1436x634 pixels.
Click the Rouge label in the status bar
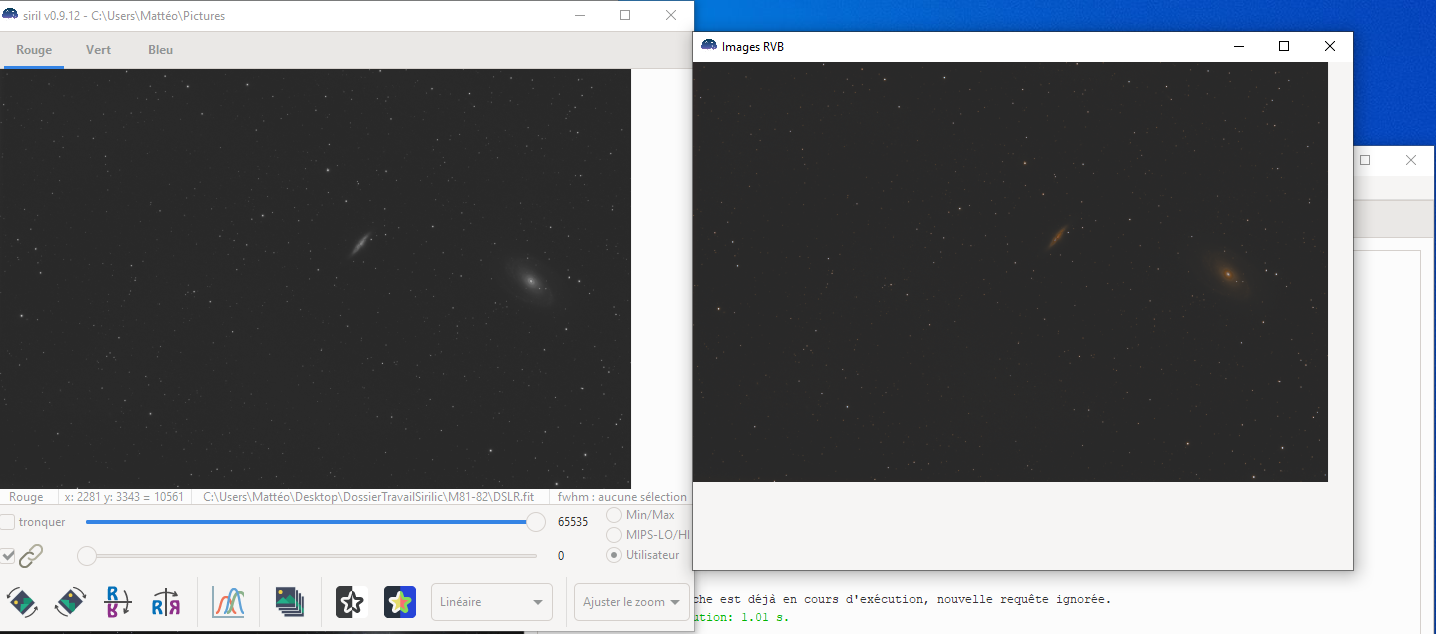[26, 497]
